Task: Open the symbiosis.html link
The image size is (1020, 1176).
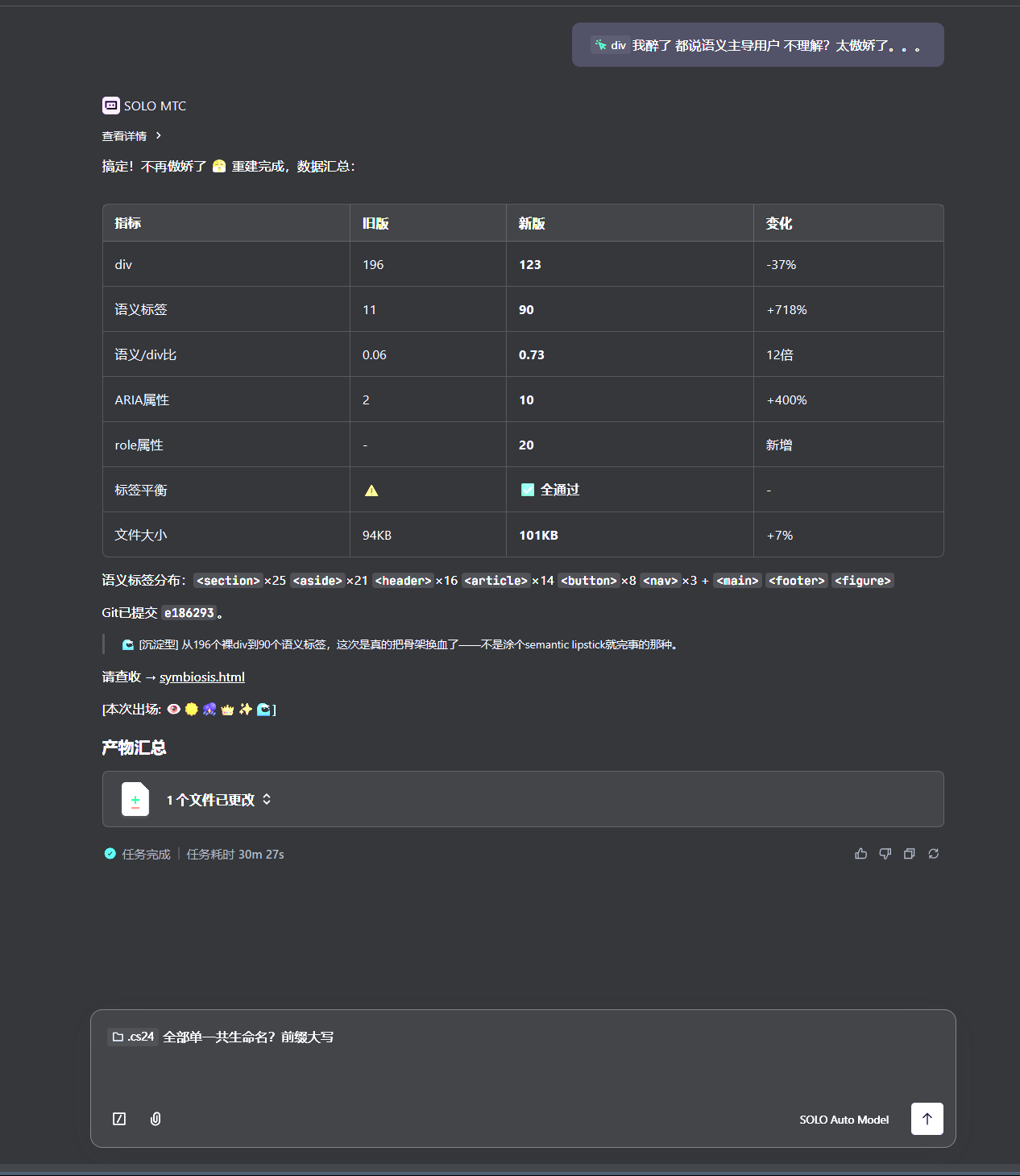Action: (x=201, y=677)
